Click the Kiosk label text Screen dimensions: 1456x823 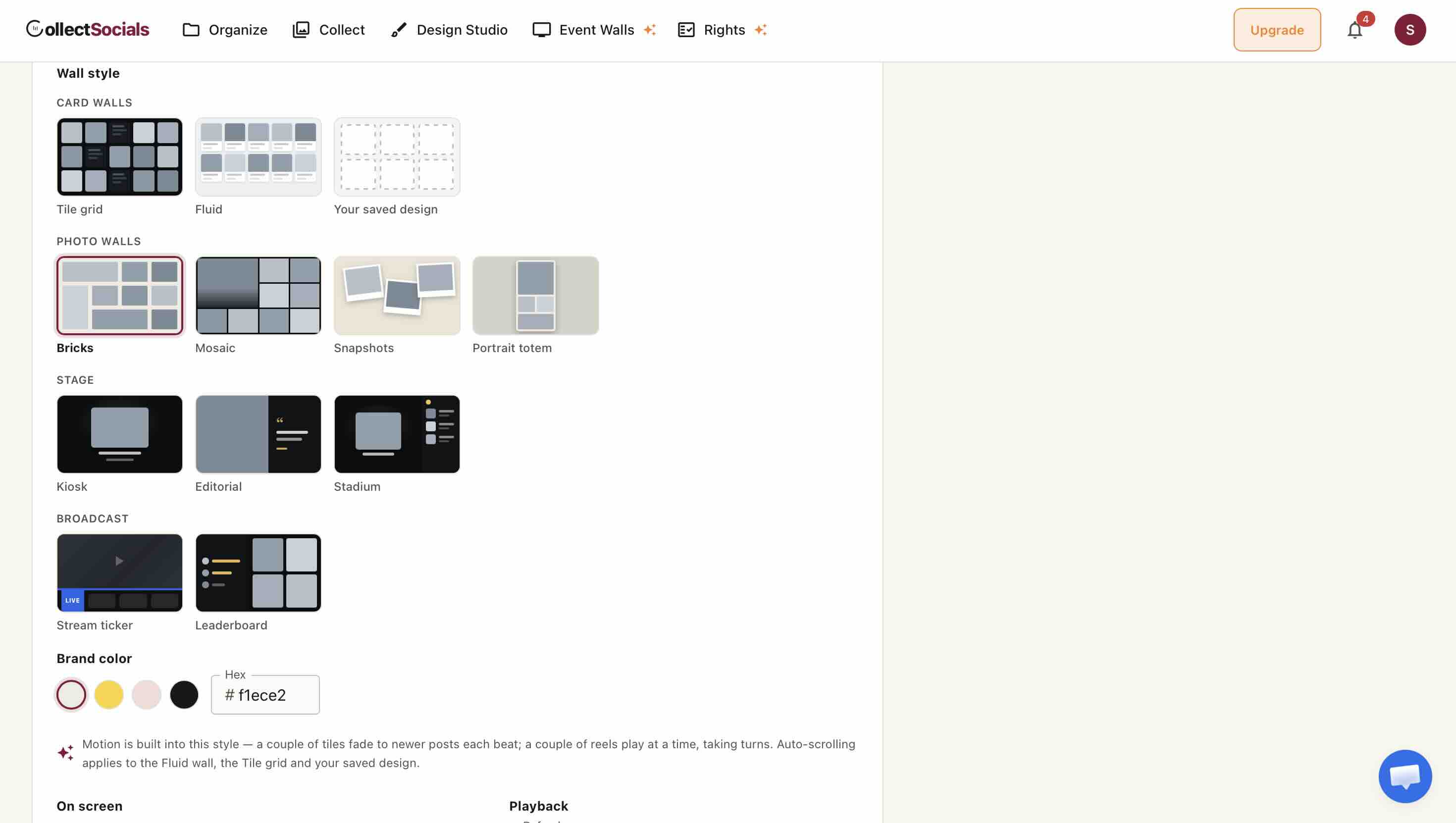[x=72, y=487]
